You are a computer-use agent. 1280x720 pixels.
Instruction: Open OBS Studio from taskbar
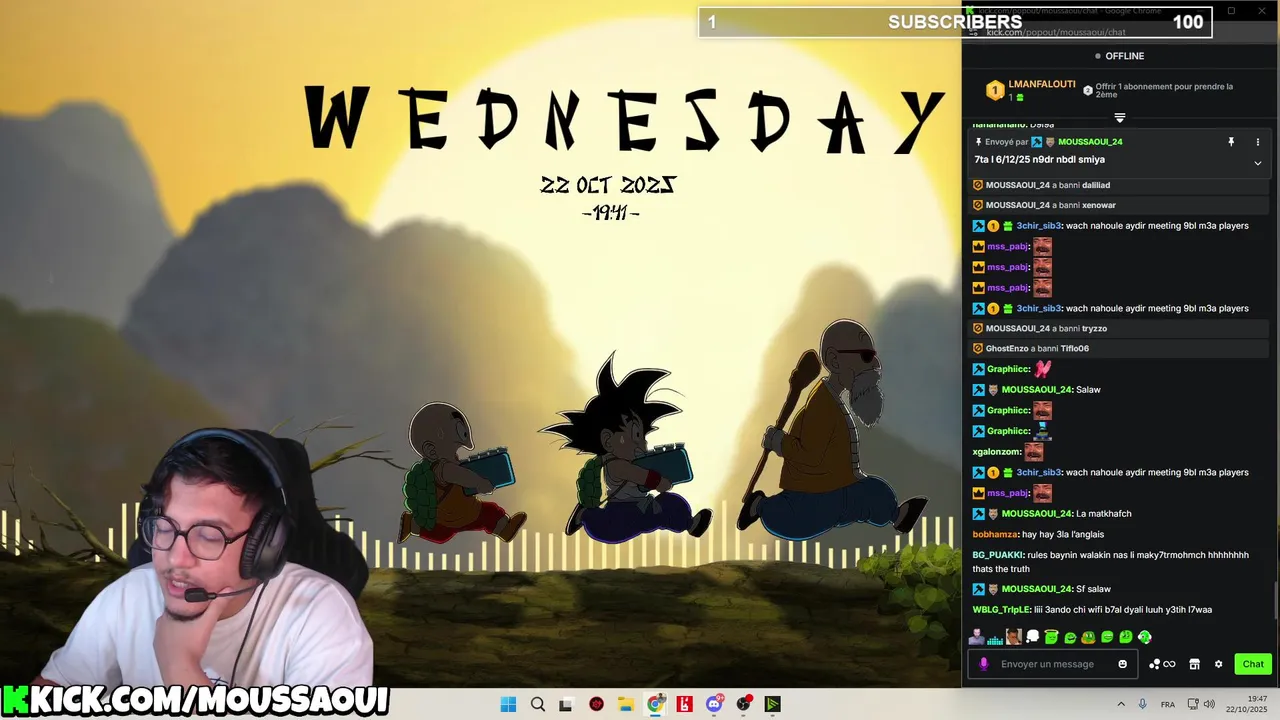(743, 704)
